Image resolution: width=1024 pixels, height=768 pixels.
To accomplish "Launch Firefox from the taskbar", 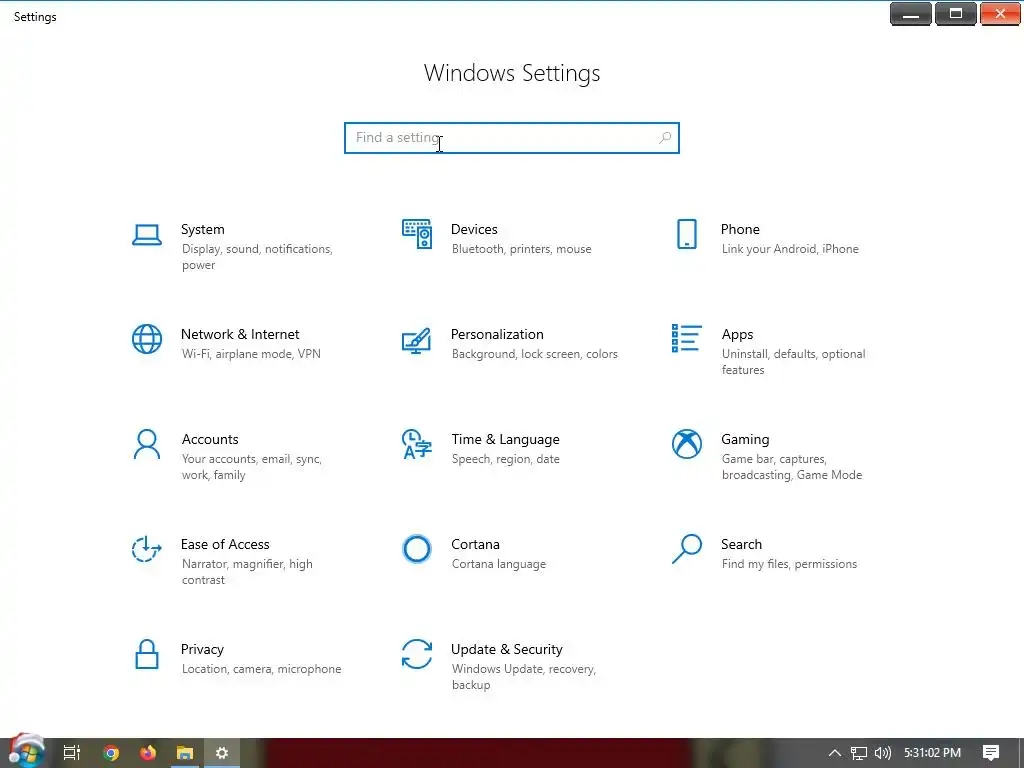I will pos(148,753).
